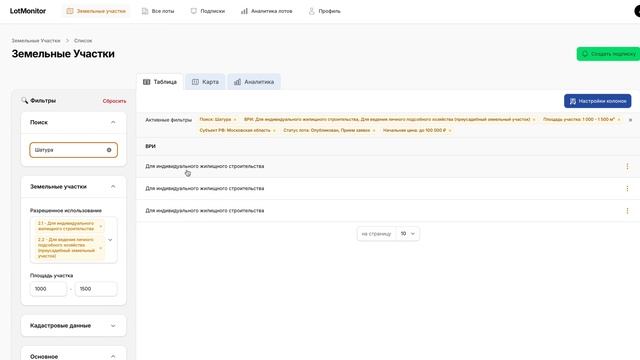The height and width of the screenshot is (360, 640).
Task: Click the Настройки колонок button
Action: click(598, 101)
